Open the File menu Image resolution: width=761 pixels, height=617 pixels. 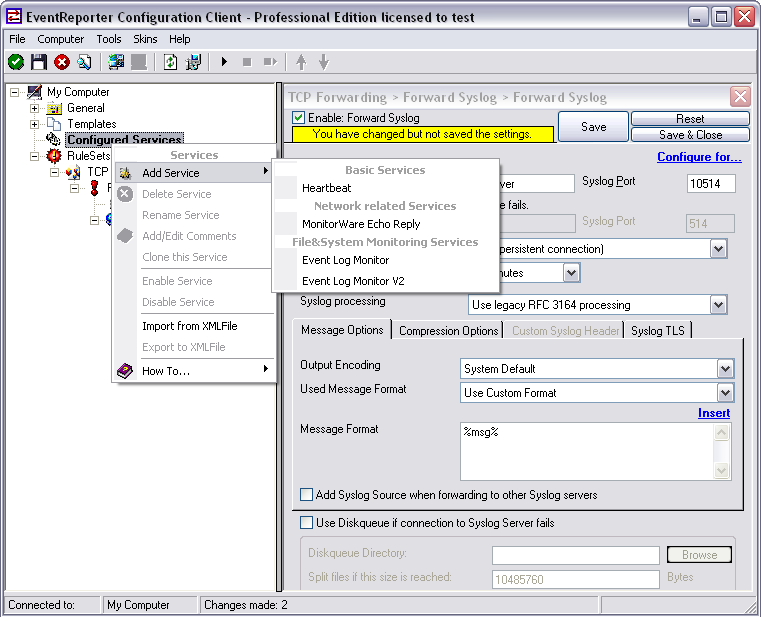coord(17,39)
